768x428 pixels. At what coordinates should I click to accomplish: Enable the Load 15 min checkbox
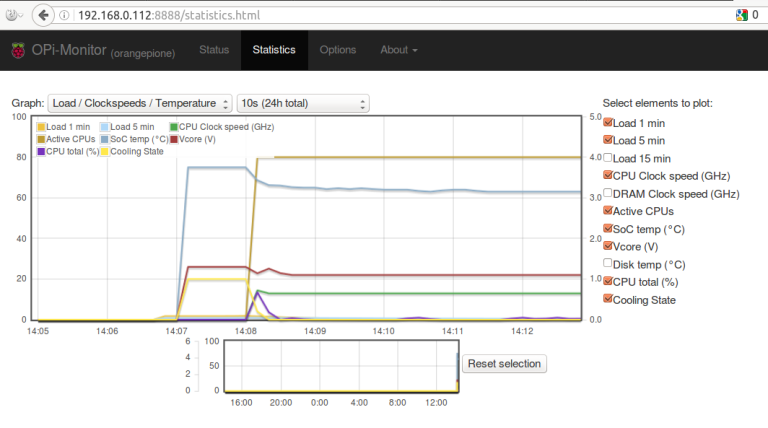point(608,158)
